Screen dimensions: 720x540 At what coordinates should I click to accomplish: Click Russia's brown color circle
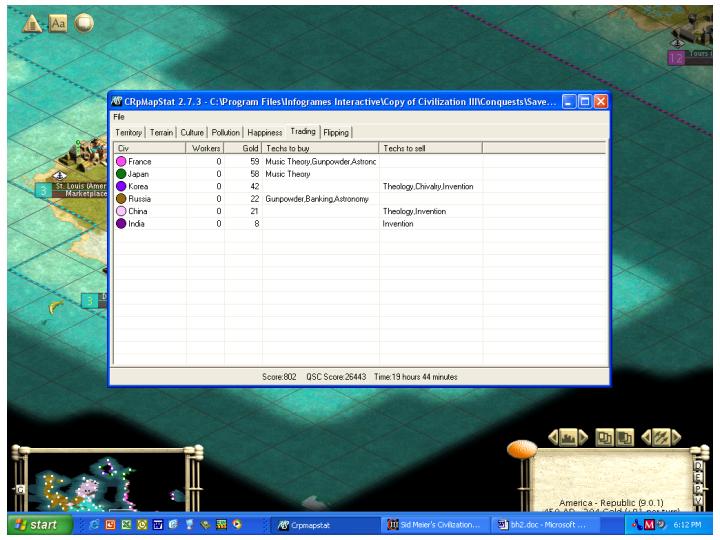click(121, 198)
